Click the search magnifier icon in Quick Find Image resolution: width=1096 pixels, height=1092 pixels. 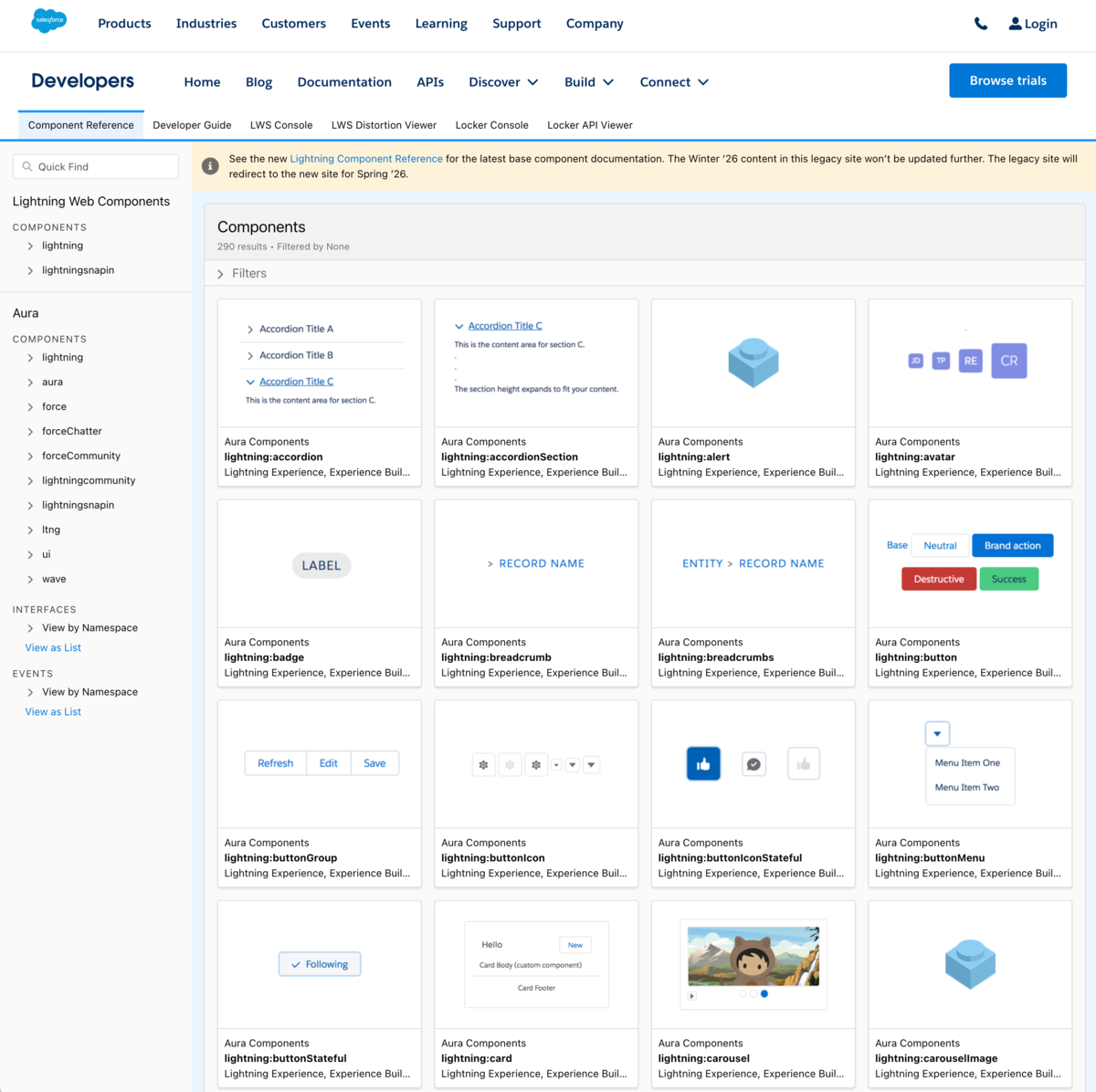(x=27, y=167)
